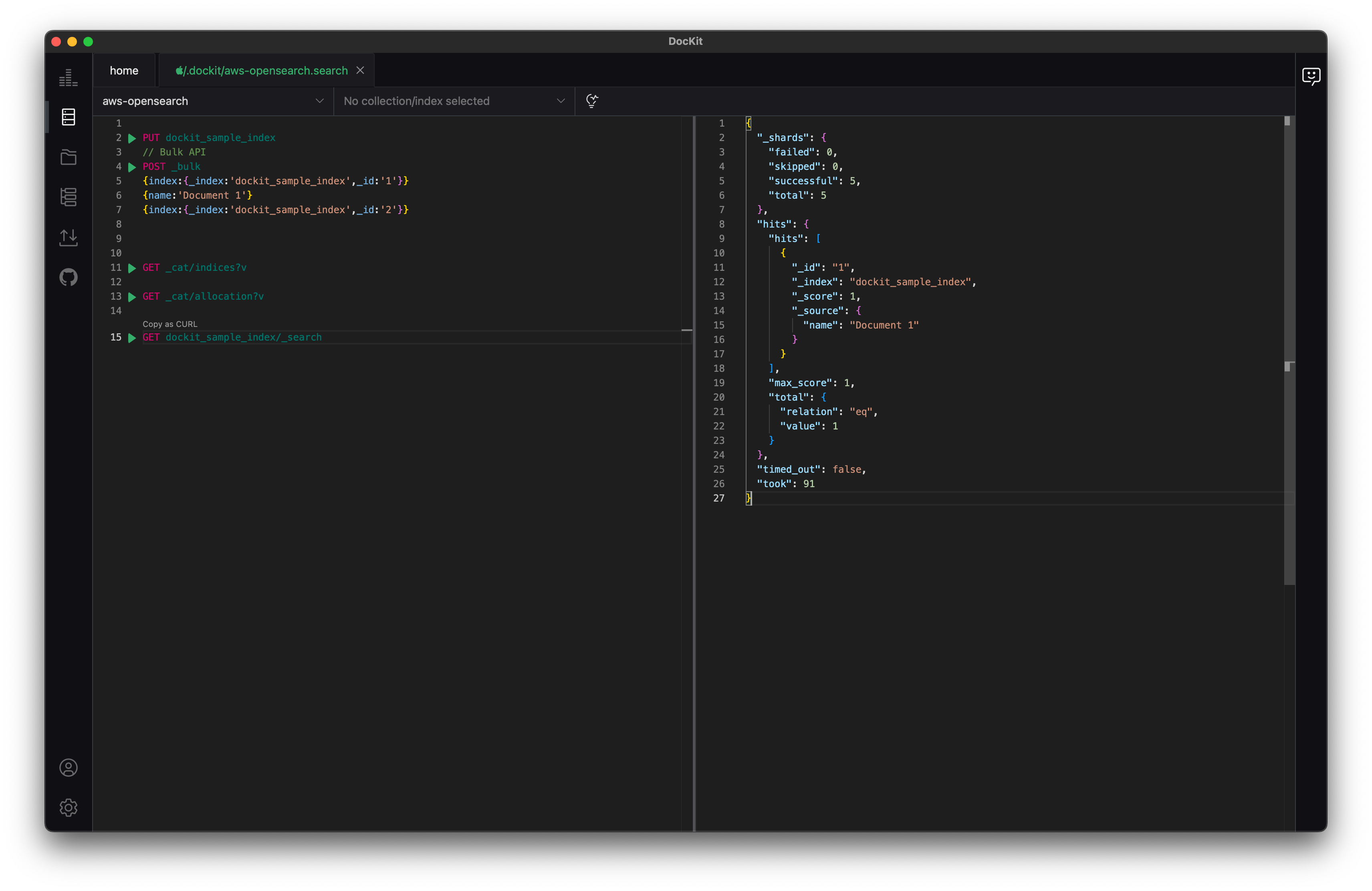Image resolution: width=1372 pixels, height=891 pixels.
Task: Open the file folder sidebar icon
Action: point(68,157)
